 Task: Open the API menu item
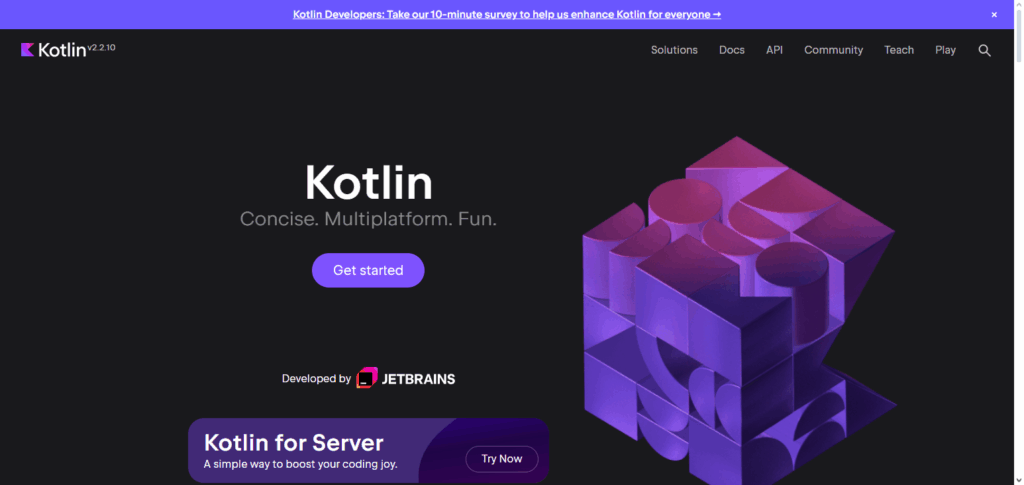774,50
